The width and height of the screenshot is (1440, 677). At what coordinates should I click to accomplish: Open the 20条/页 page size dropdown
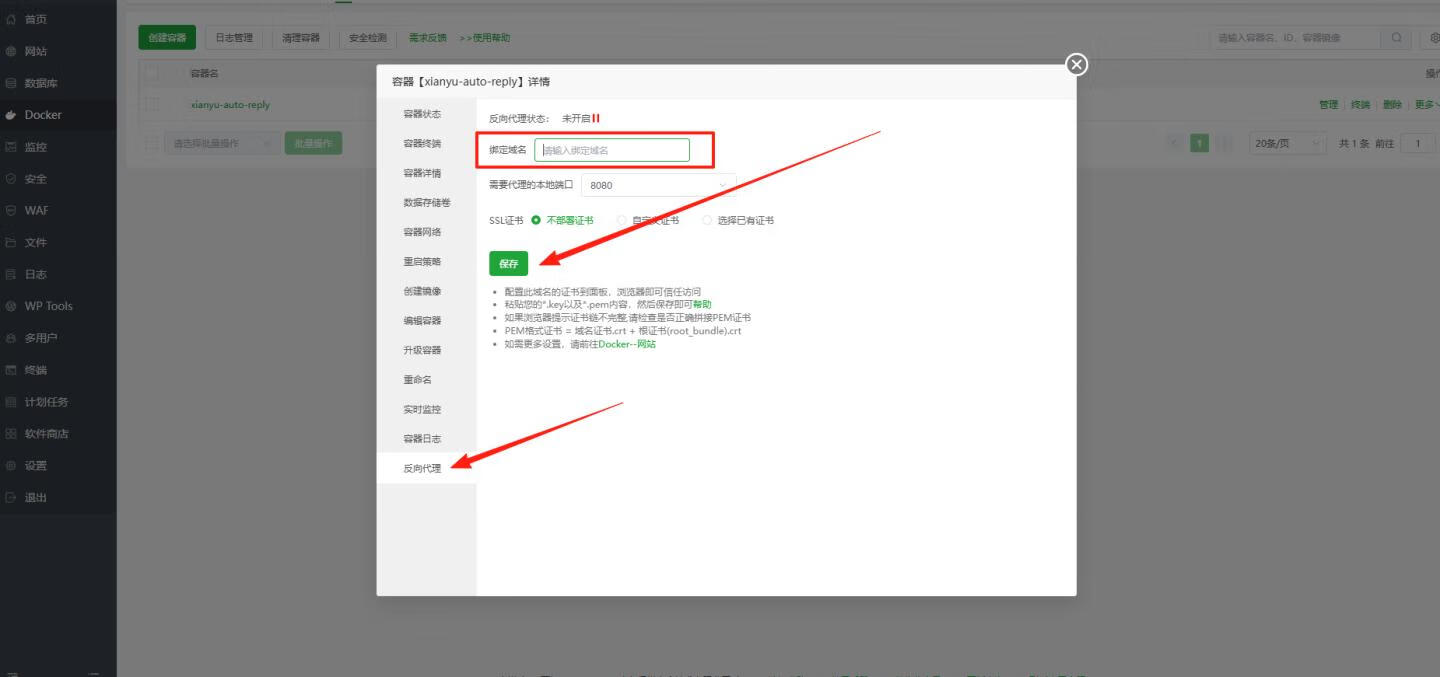coord(1286,143)
